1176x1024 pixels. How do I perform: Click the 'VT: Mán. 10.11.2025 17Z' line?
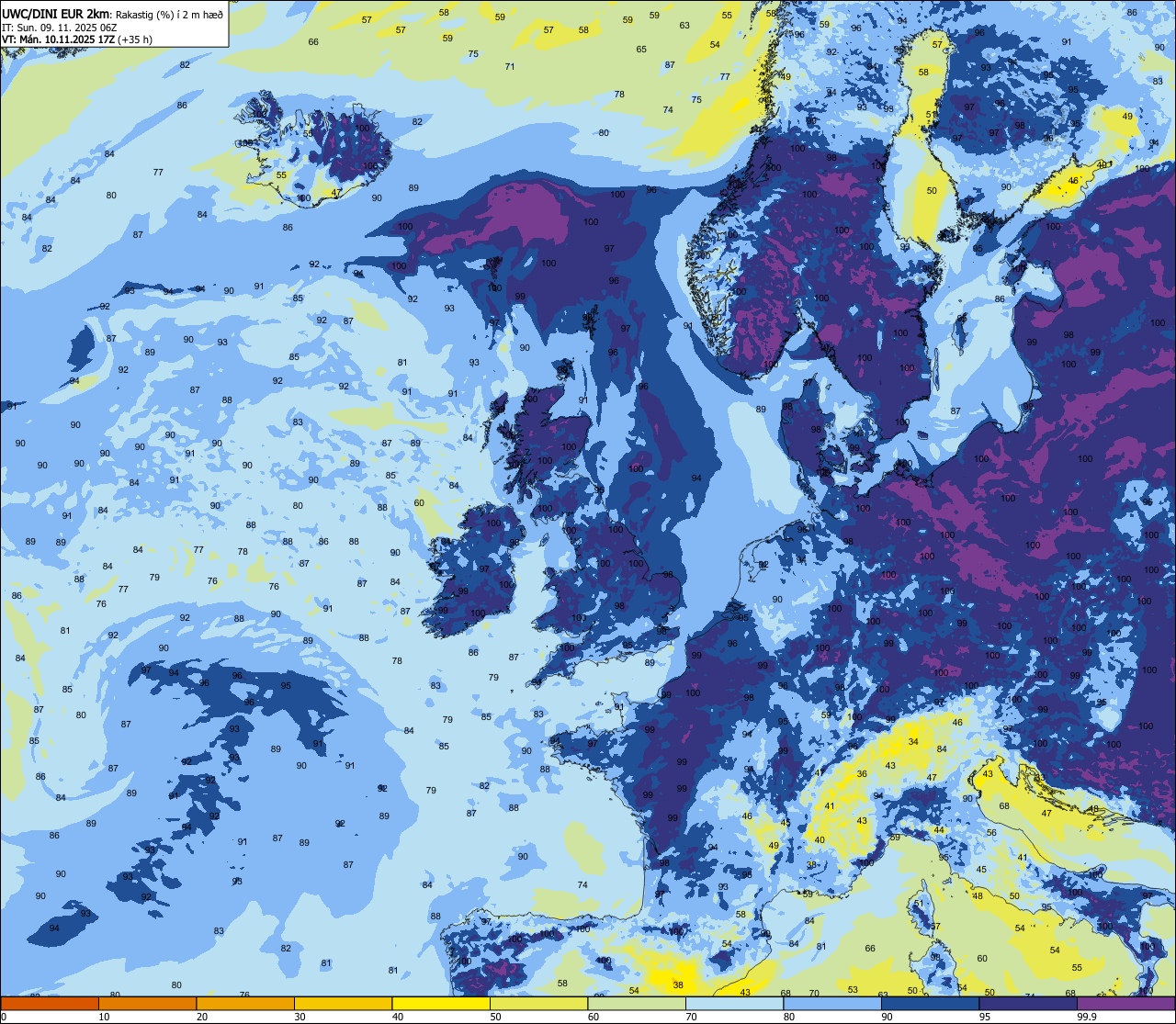tap(59, 39)
